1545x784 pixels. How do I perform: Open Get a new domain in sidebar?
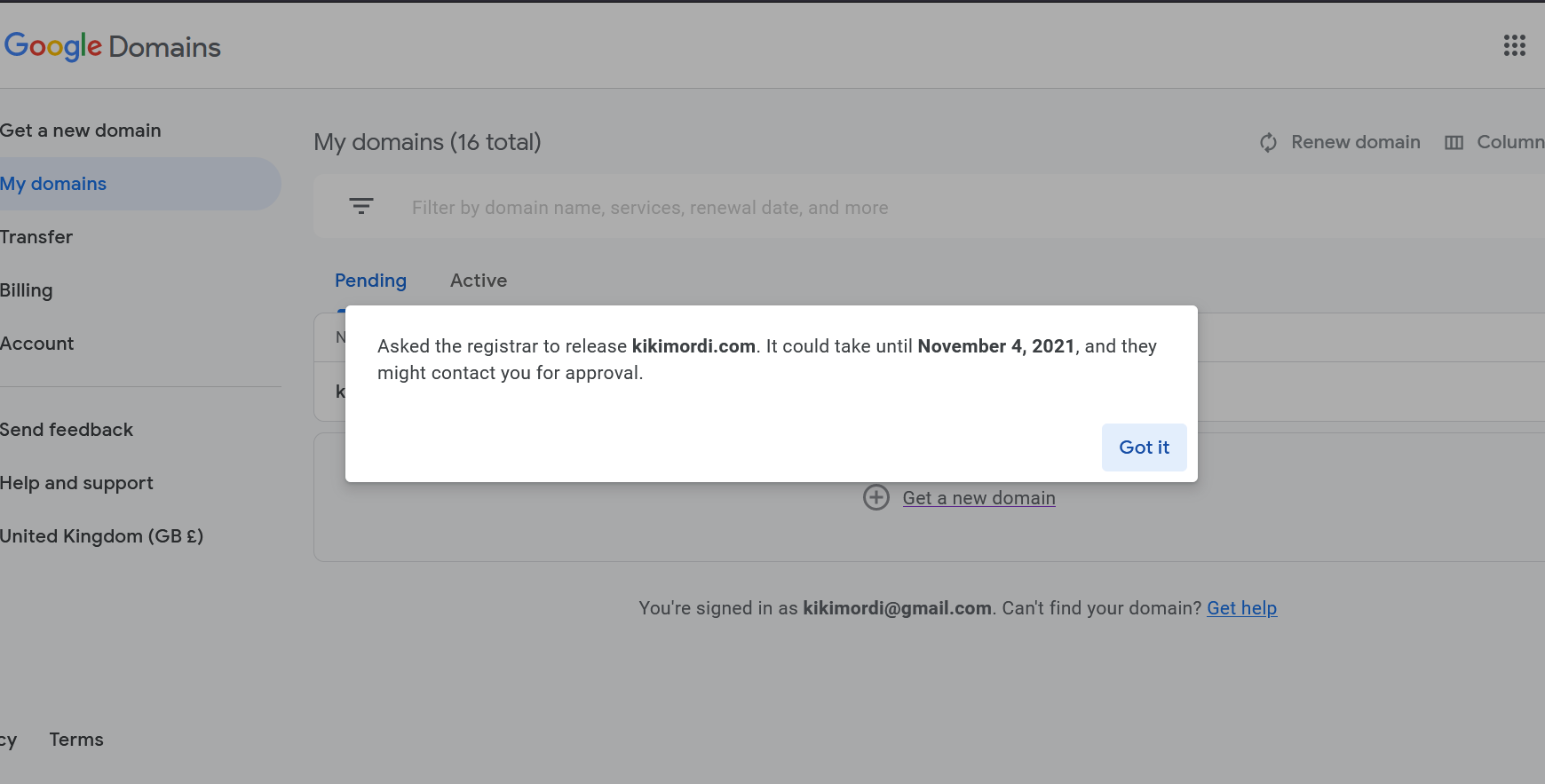click(81, 131)
